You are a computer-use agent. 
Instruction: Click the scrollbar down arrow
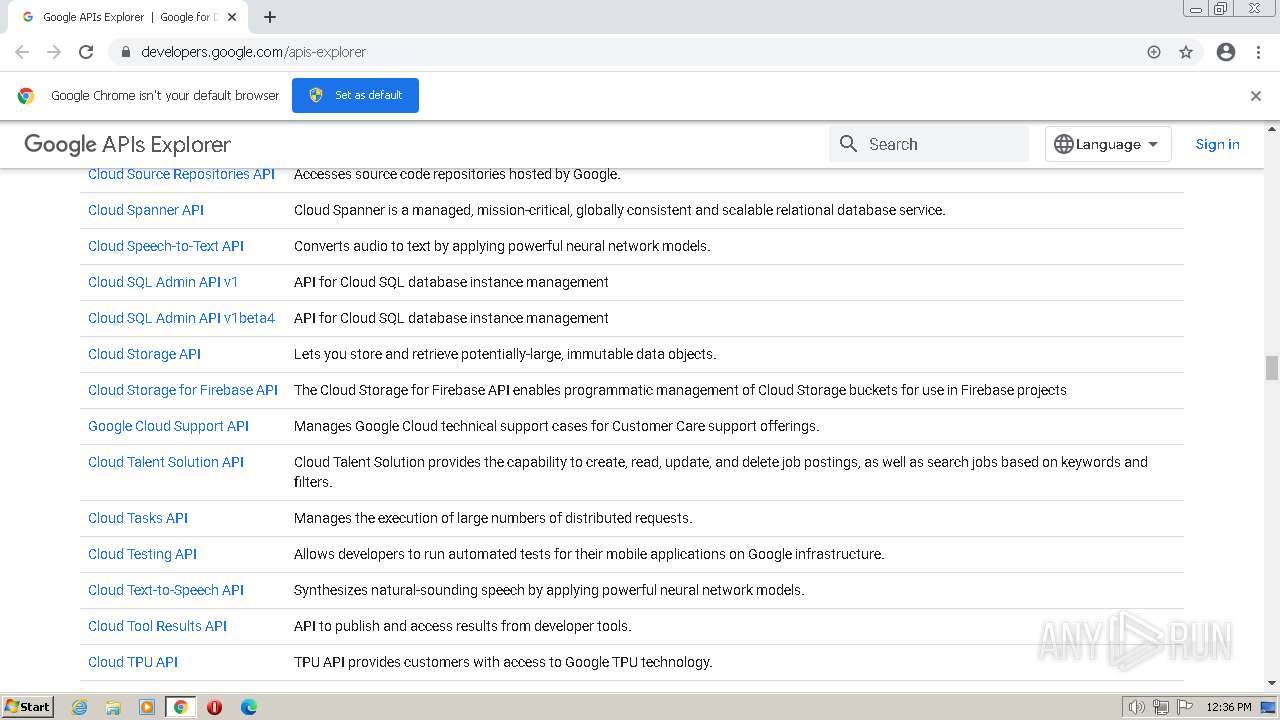(x=1272, y=683)
